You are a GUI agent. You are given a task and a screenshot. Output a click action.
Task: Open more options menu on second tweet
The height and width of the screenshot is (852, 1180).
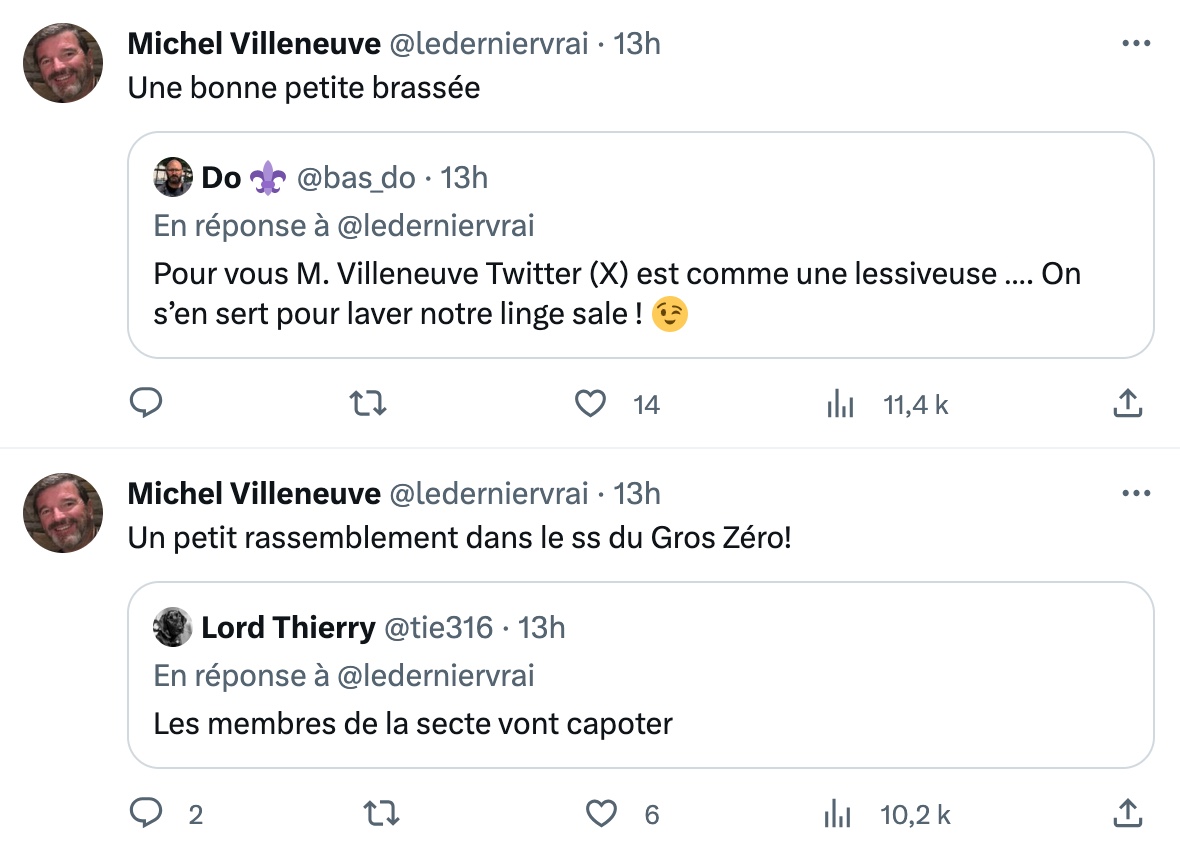point(1136,494)
